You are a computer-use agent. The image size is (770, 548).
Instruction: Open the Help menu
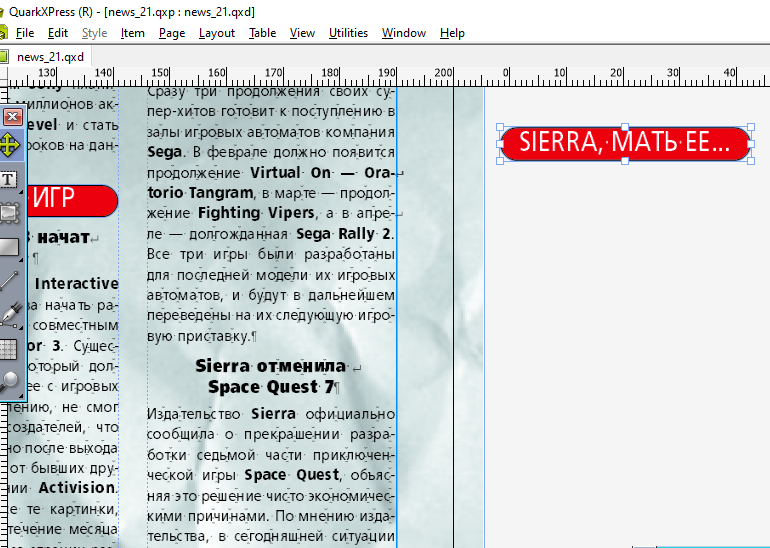[x=452, y=33]
